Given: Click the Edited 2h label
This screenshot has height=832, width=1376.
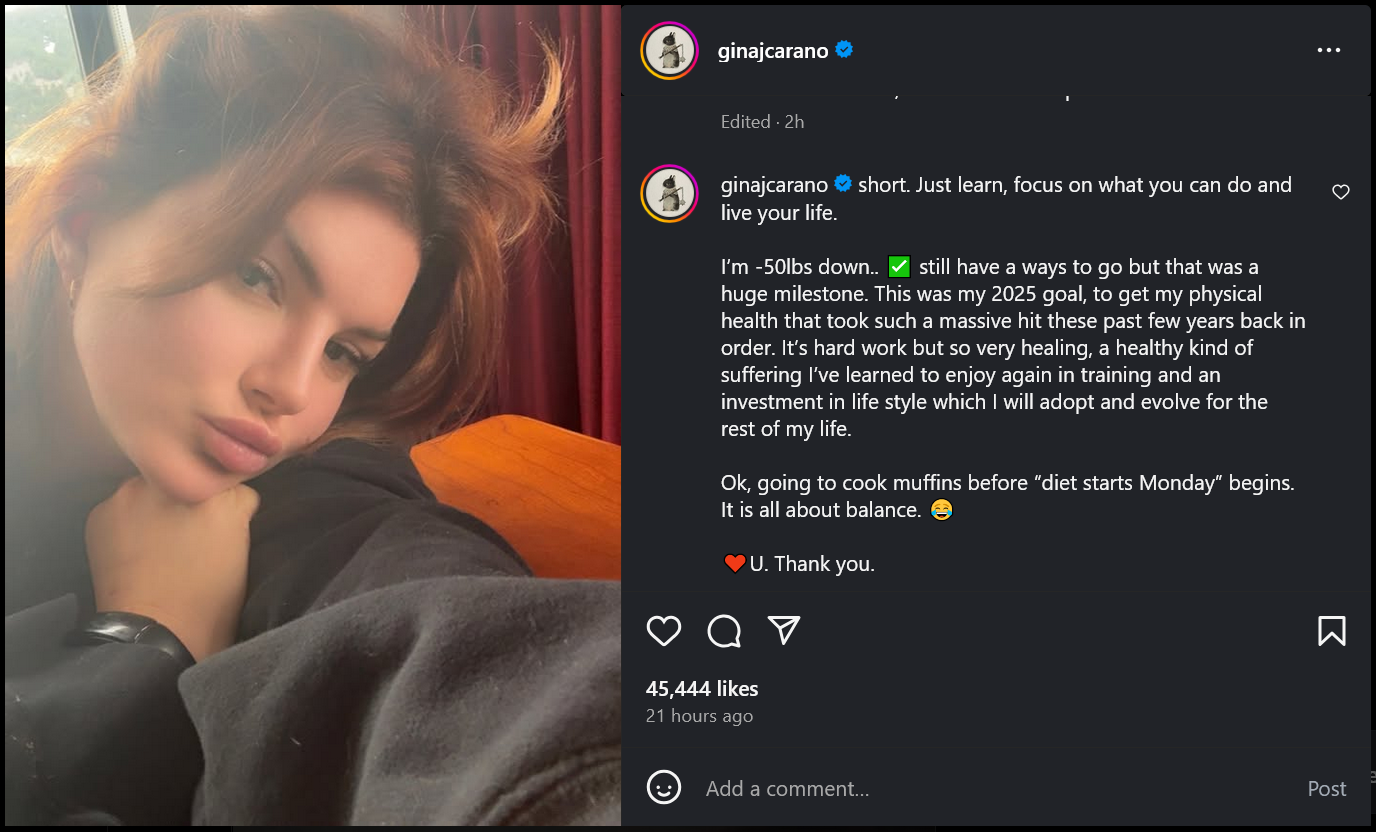Looking at the screenshot, I should (x=762, y=122).
